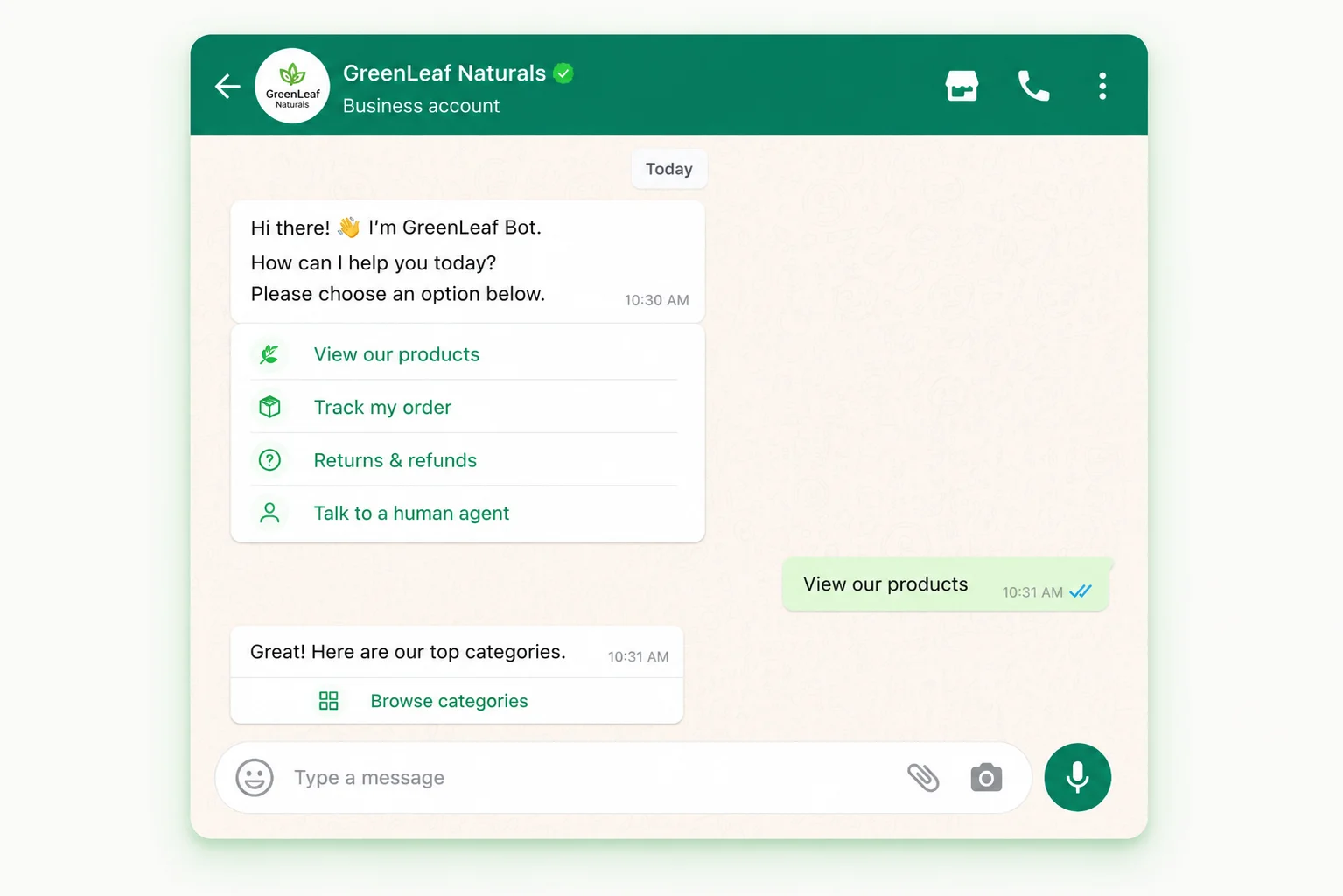Click the verified badge next to GreenLeaf Naturals

click(563, 73)
